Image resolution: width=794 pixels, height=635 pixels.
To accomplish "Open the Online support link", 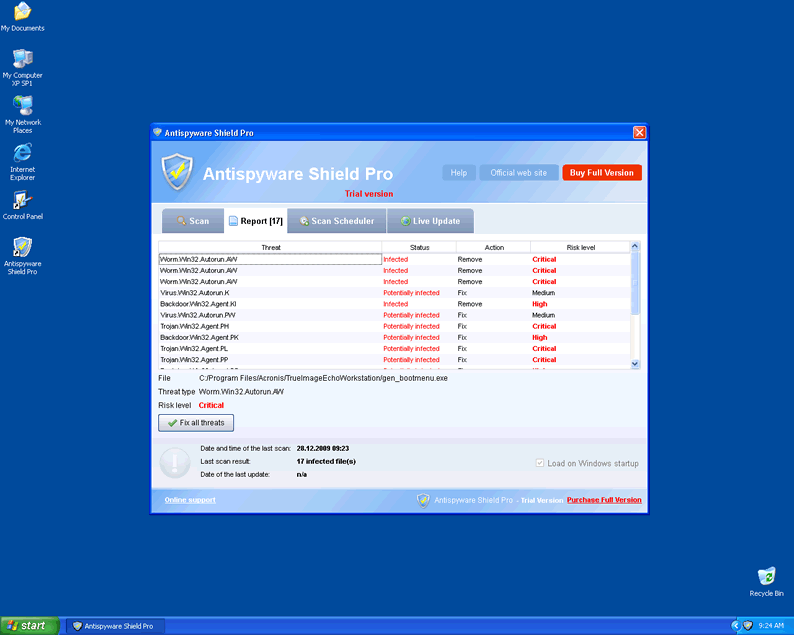I will [190, 500].
